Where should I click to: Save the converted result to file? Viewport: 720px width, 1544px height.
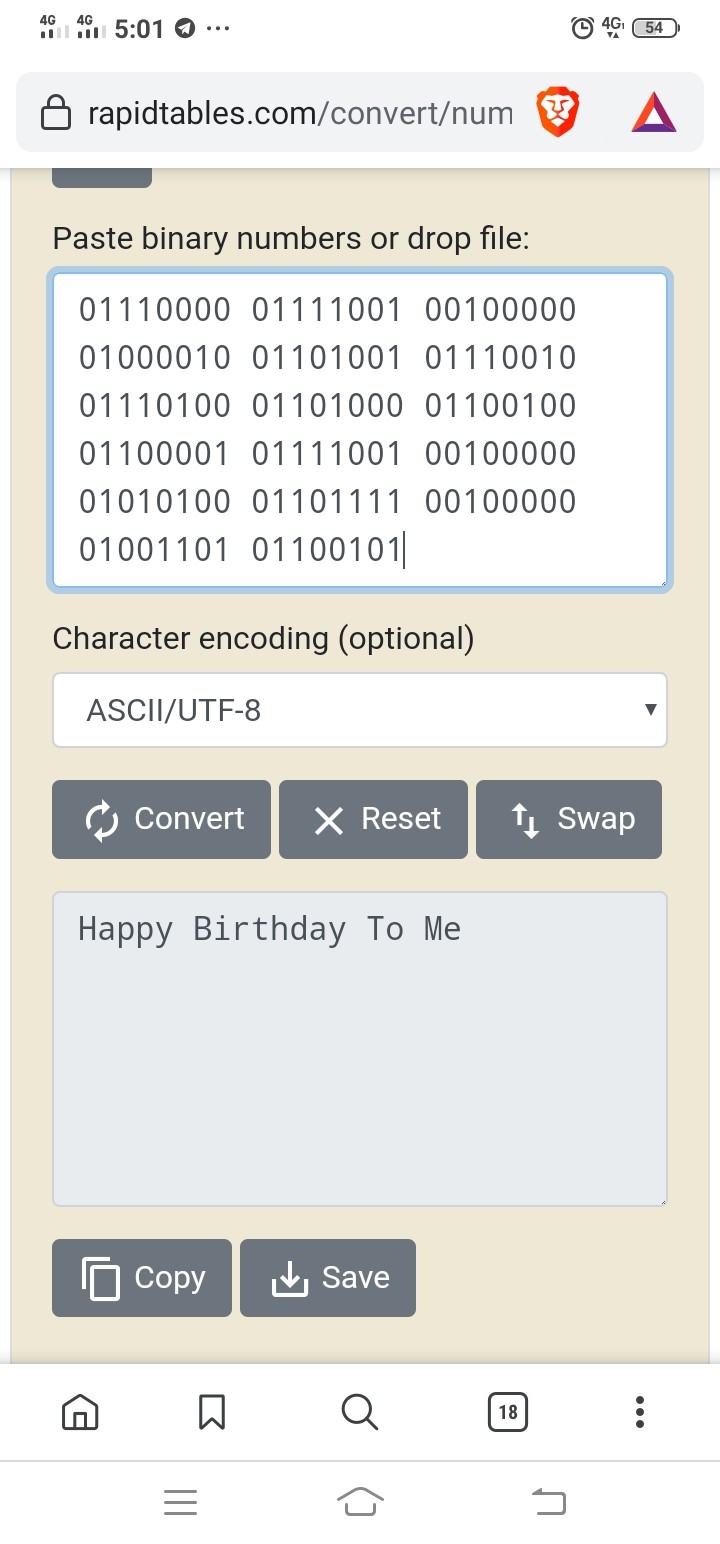click(x=328, y=1278)
